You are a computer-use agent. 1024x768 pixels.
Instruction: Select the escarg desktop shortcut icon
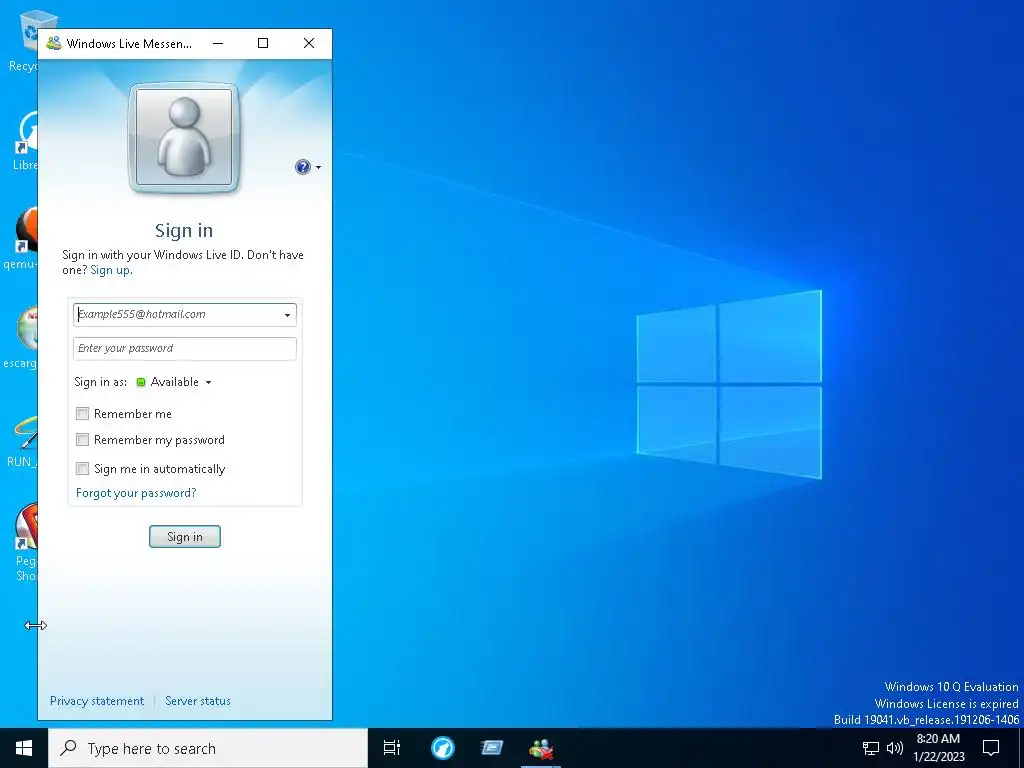point(22,337)
